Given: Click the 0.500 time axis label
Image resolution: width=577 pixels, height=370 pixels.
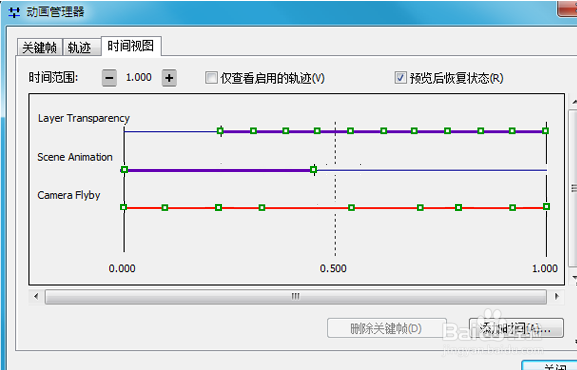Looking at the screenshot, I should [x=333, y=268].
